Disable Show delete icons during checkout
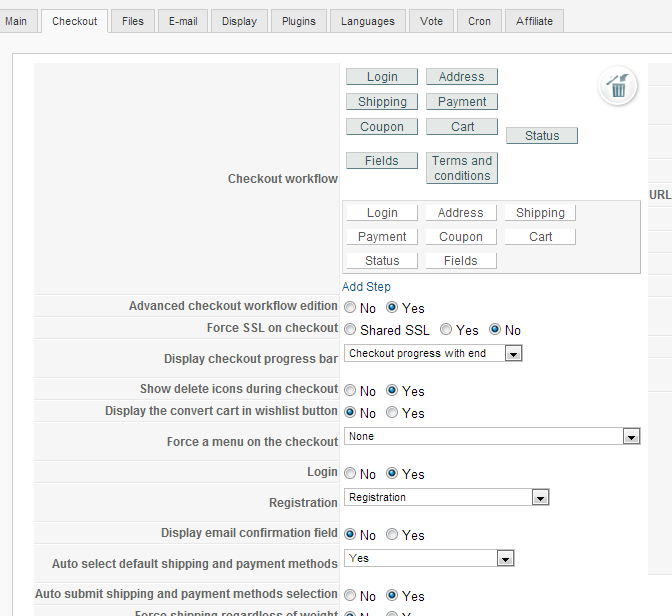Image resolution: width=672 pixels, height=616 pixels. (350, 391)
